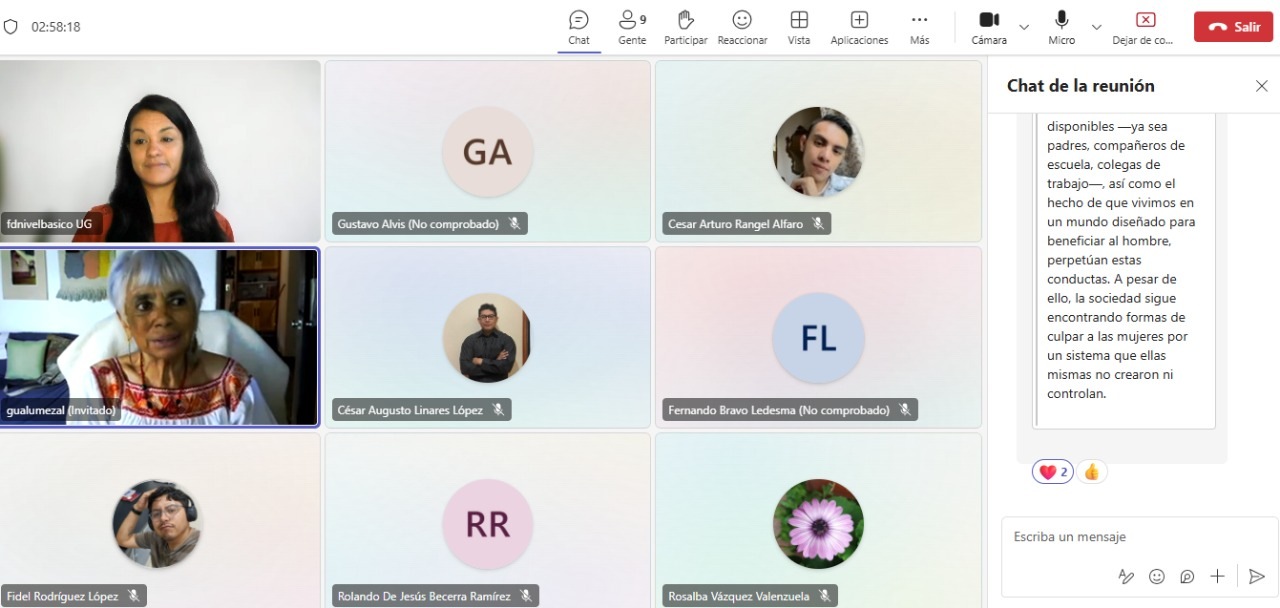Image resolution: width=1280 pixels, height=608 pixels.
Task: Send the chat message
Action: [1257, 576]
